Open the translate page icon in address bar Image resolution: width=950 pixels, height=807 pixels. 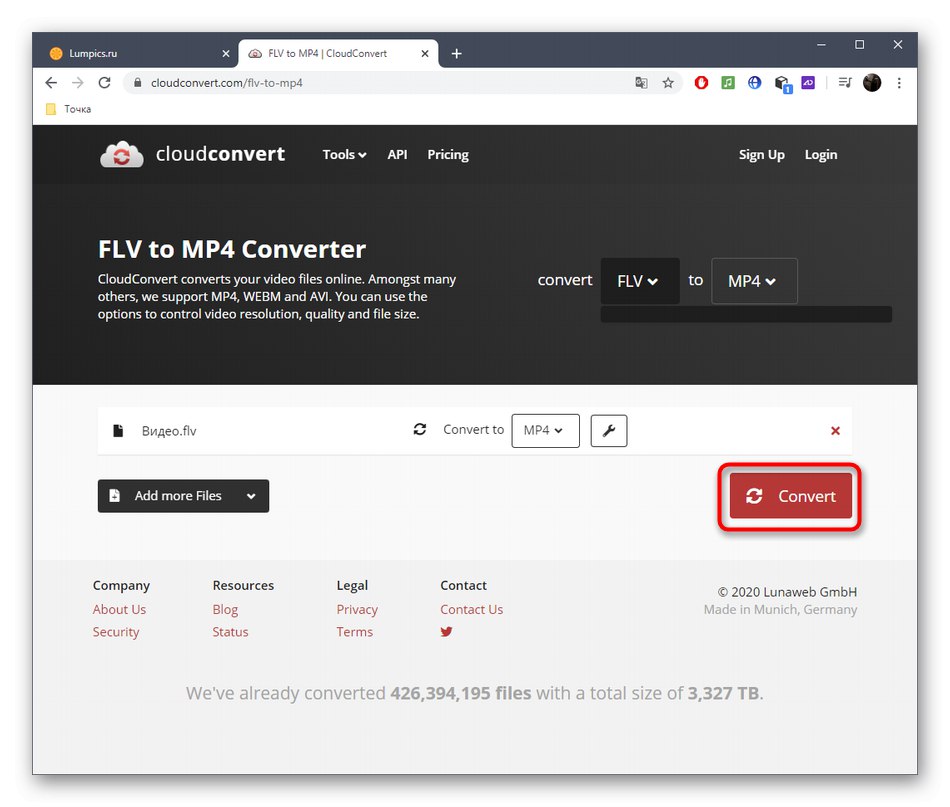pyautogui.click(x=641, y=82)
